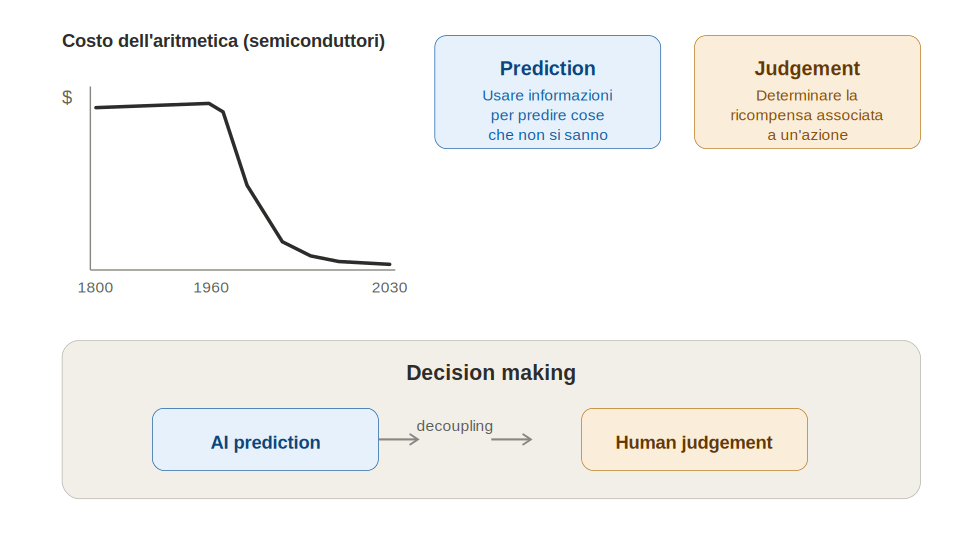Click the text Usare informazioni per predire

point(547,105)
